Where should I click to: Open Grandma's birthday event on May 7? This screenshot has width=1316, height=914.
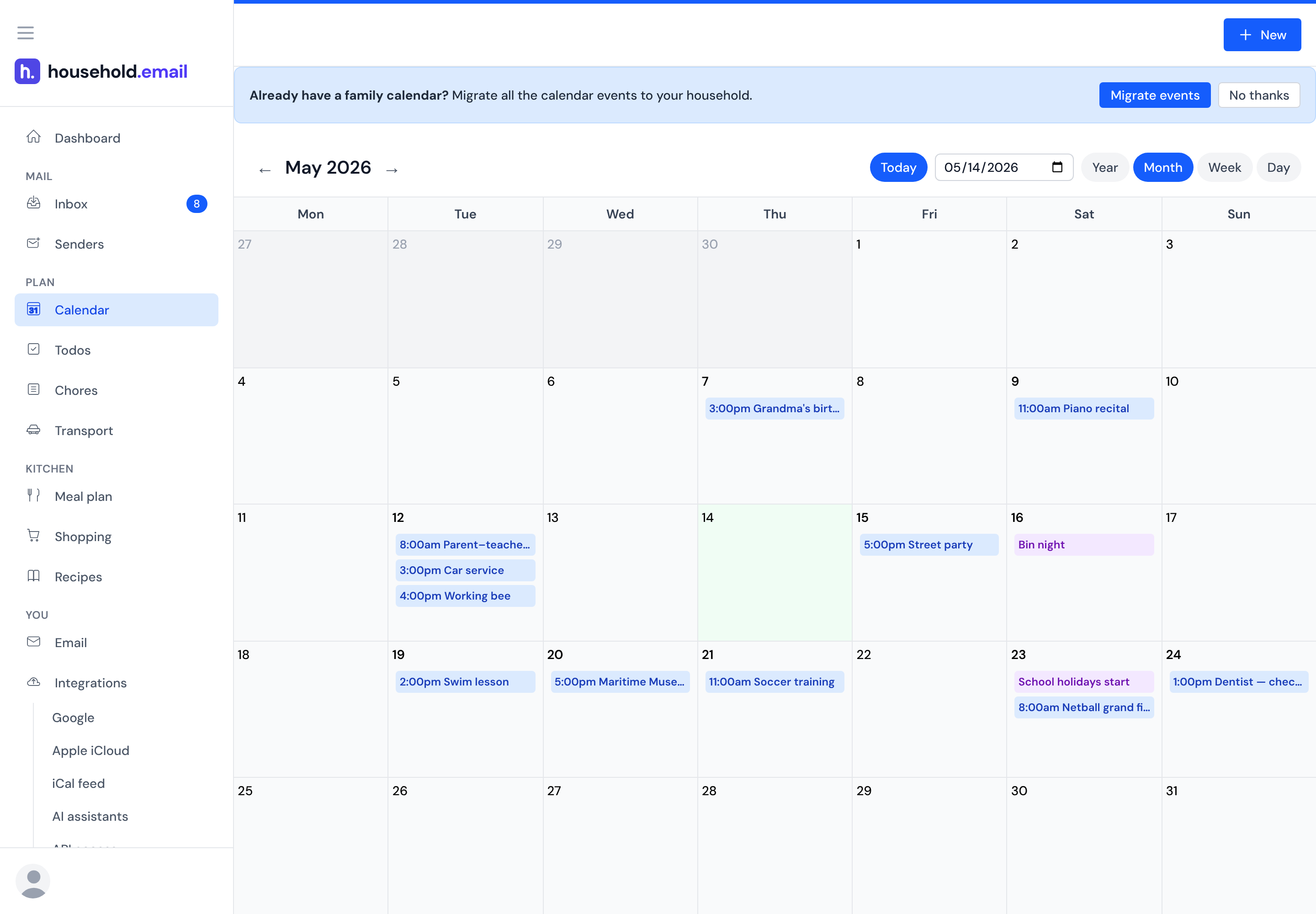pos(774,408)
